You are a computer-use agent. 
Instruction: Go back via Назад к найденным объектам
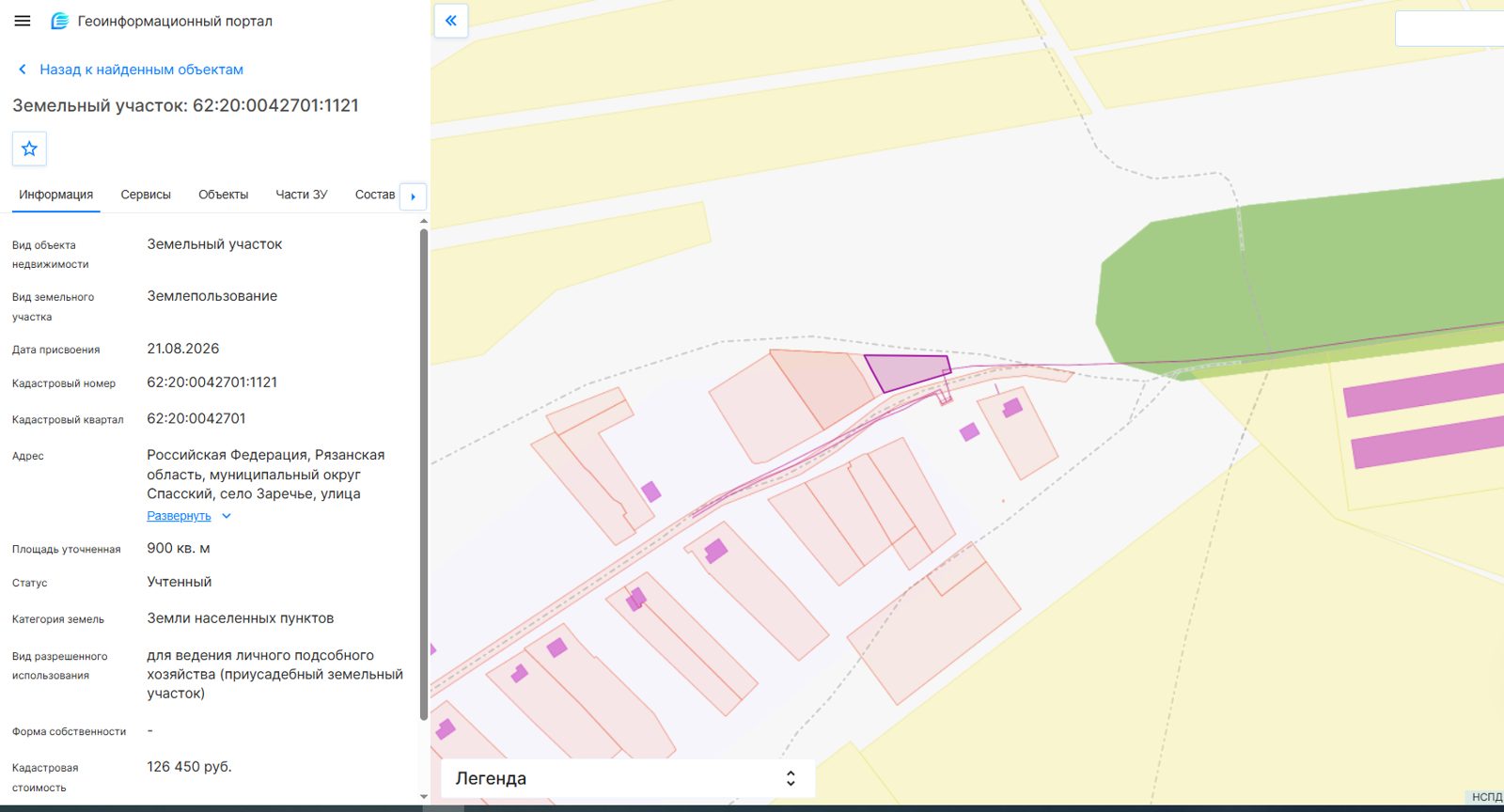pos(141,70)
